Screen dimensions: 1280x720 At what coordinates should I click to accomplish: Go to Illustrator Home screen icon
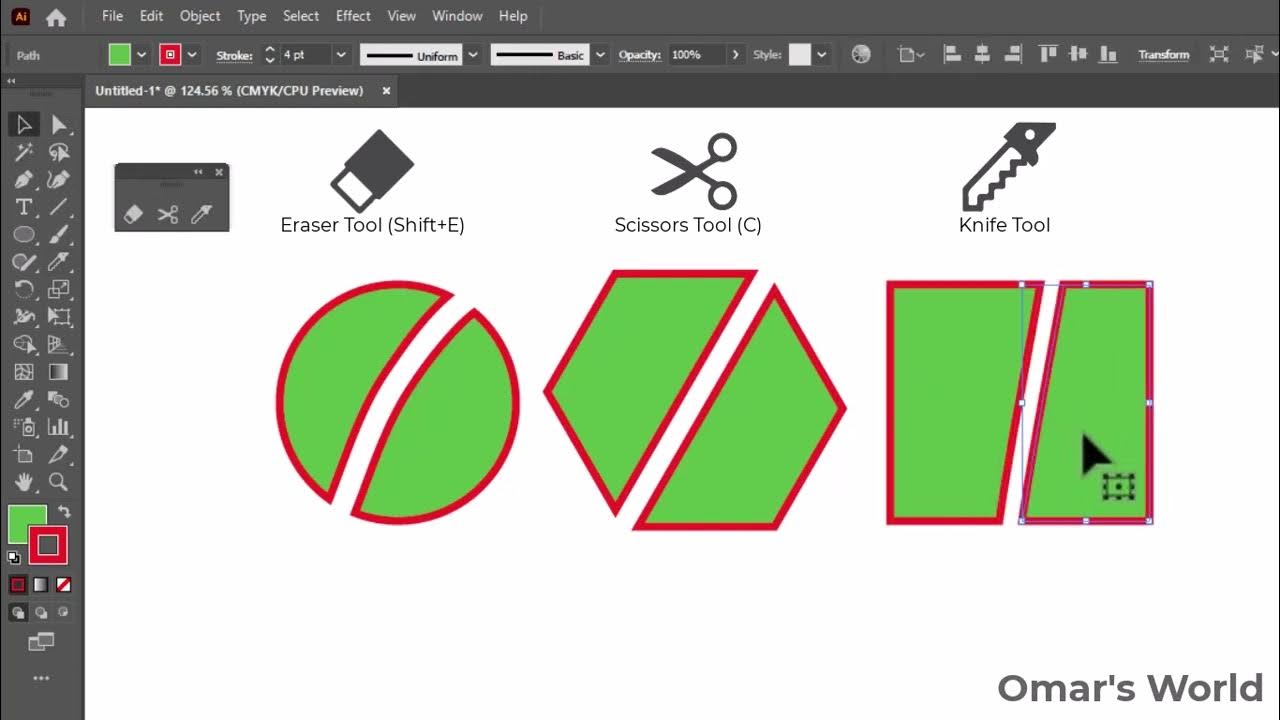(56, 17)
